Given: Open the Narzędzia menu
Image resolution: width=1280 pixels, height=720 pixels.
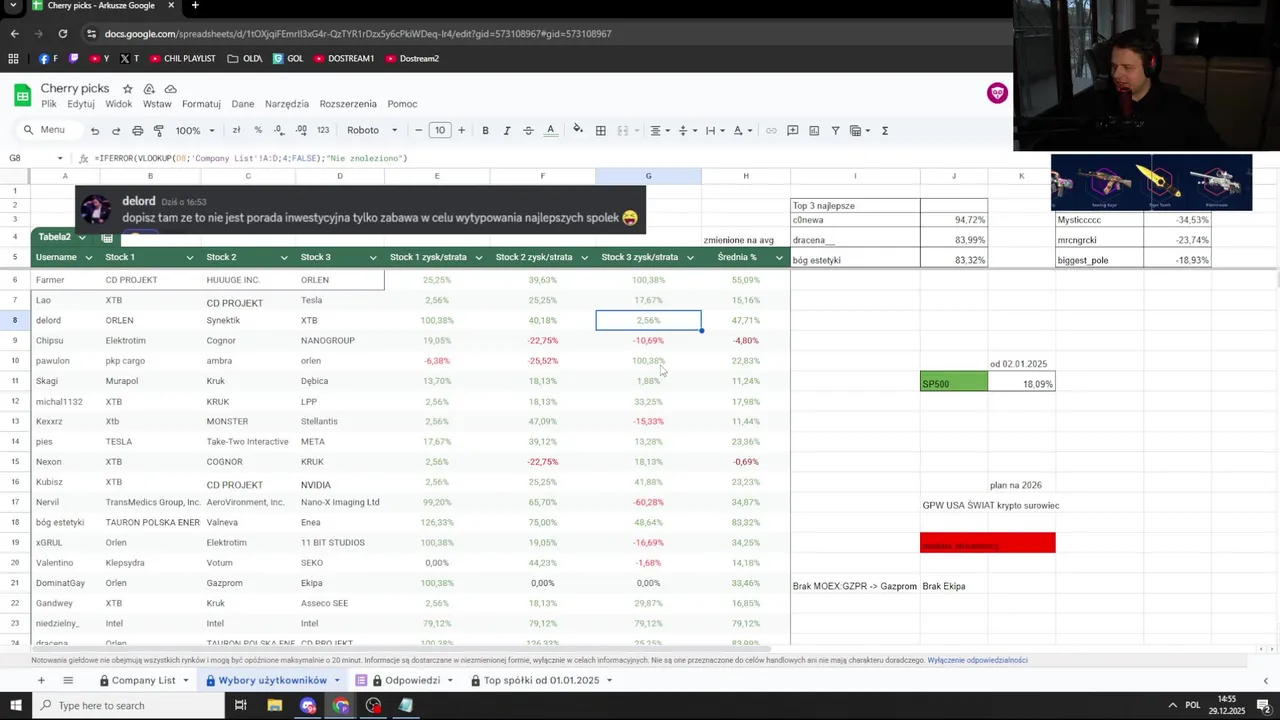Looking at the screenshot, I should pyautogui.click(x=287, y=104).
